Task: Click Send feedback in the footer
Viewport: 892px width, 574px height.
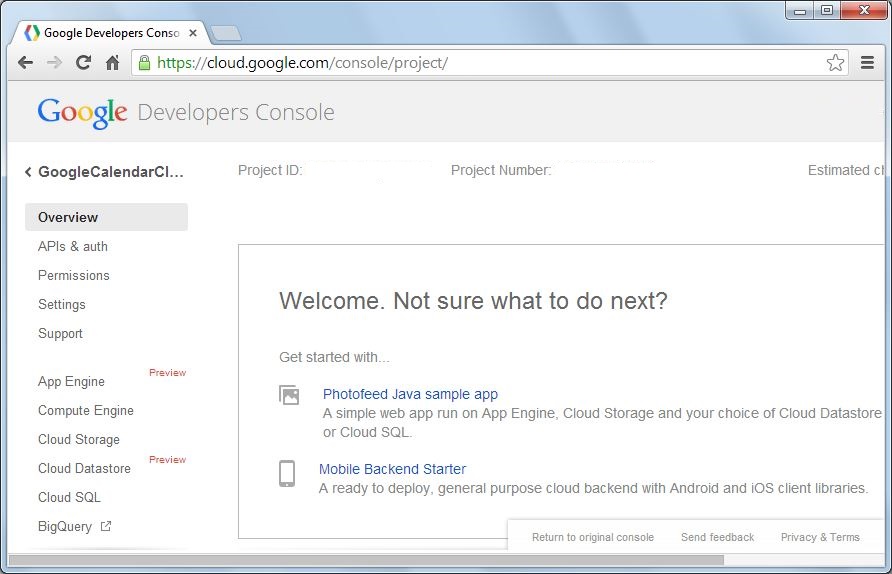Action: click(717, 537)
